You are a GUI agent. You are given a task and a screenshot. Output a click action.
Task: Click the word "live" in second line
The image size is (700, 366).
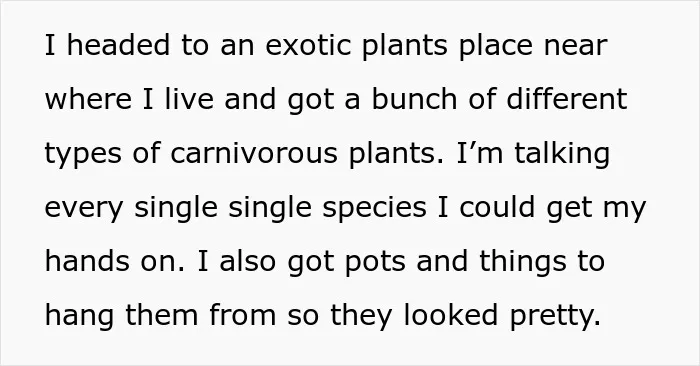[x=189, y=99]
